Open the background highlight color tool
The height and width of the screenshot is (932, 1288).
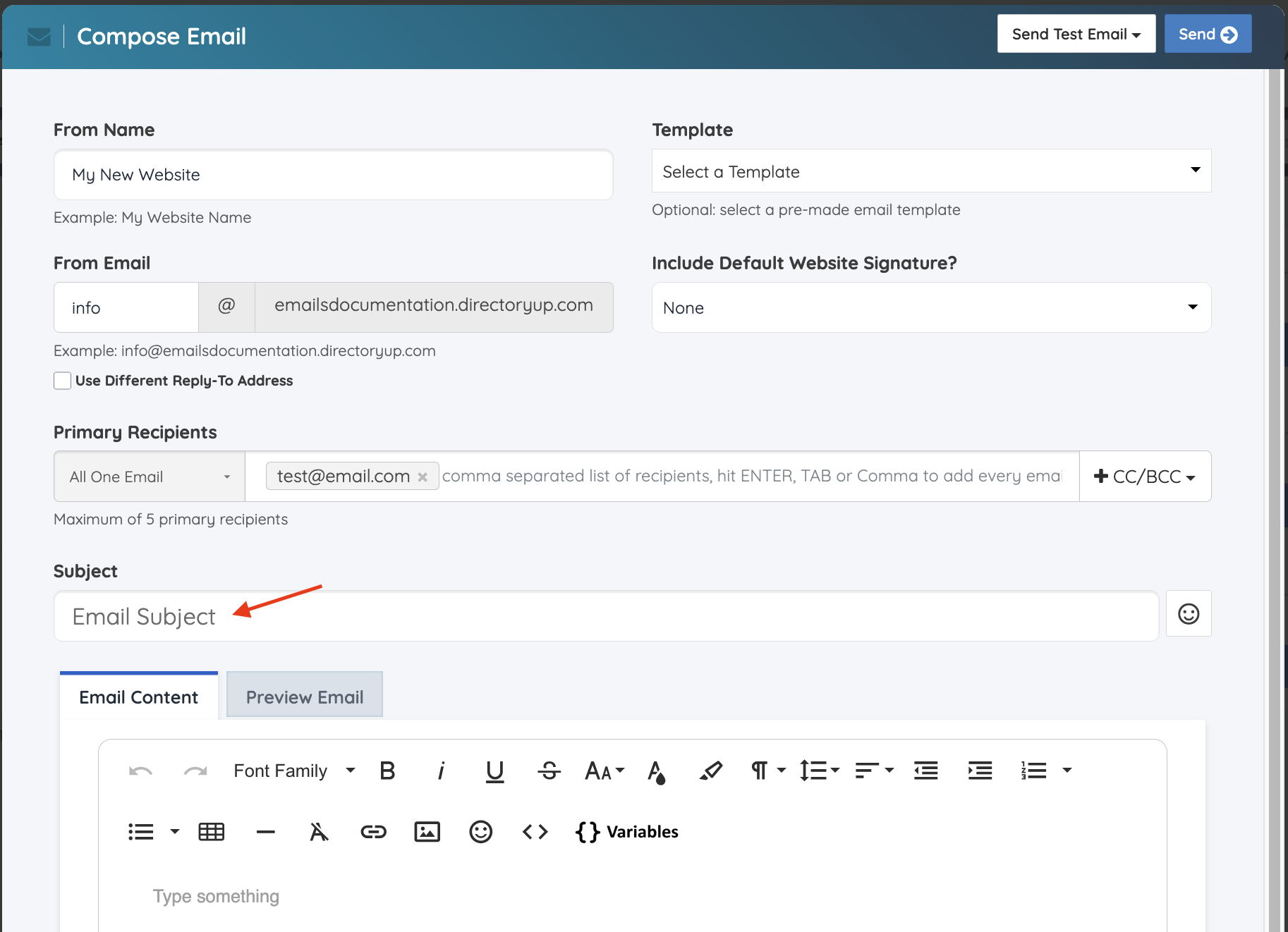click(711, 771)
